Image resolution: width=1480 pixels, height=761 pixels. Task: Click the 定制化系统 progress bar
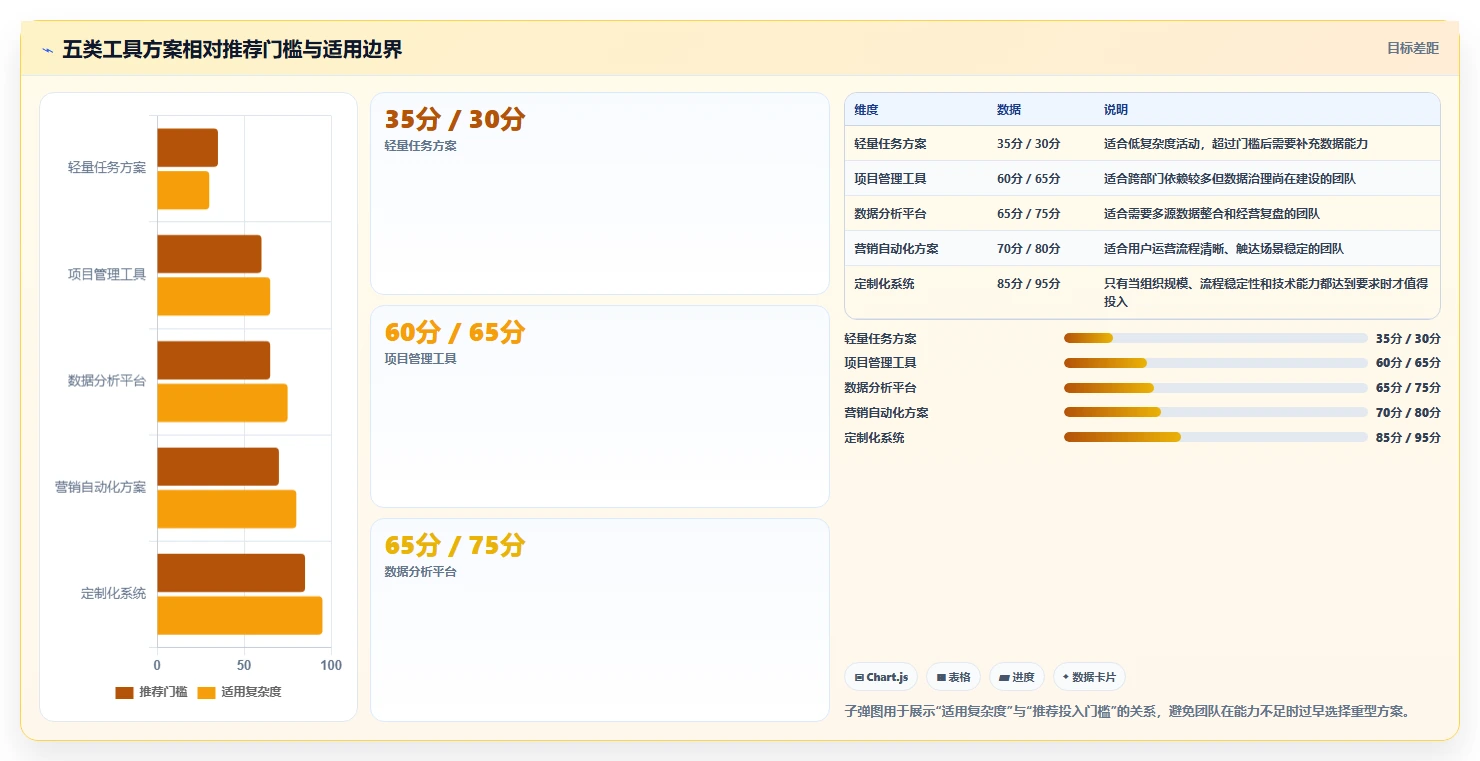pos(1216,437)
